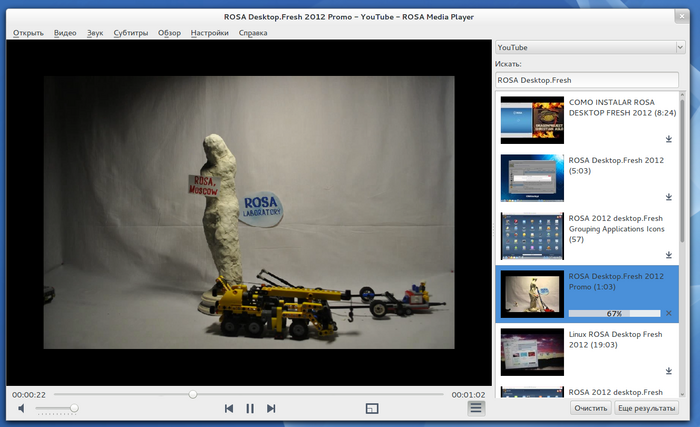Screen dimensions: 700x427
Task: Open the Настройки menu
Action: pos(209,33)
